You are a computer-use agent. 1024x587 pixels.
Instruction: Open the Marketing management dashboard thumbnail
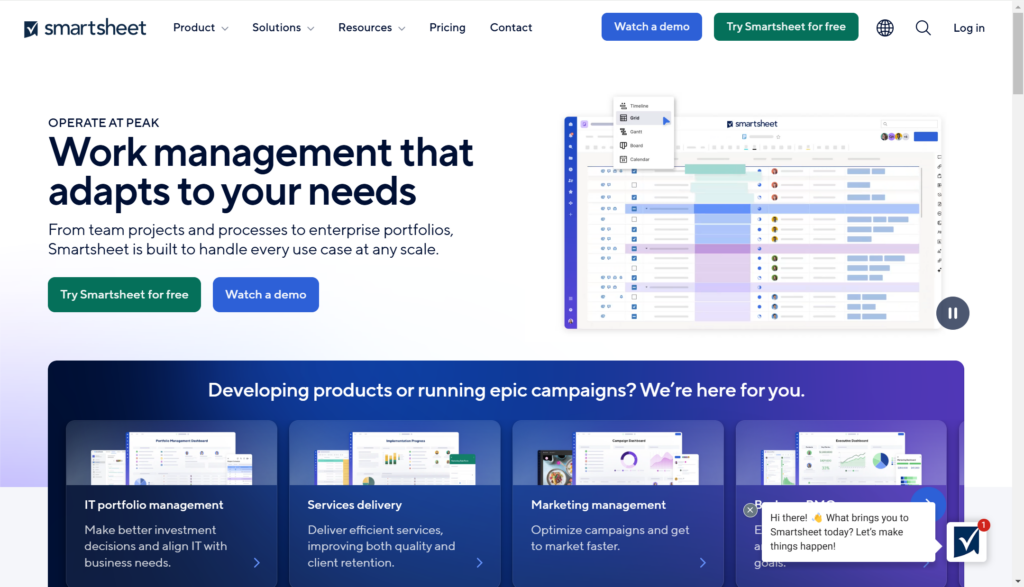[618, 458]
